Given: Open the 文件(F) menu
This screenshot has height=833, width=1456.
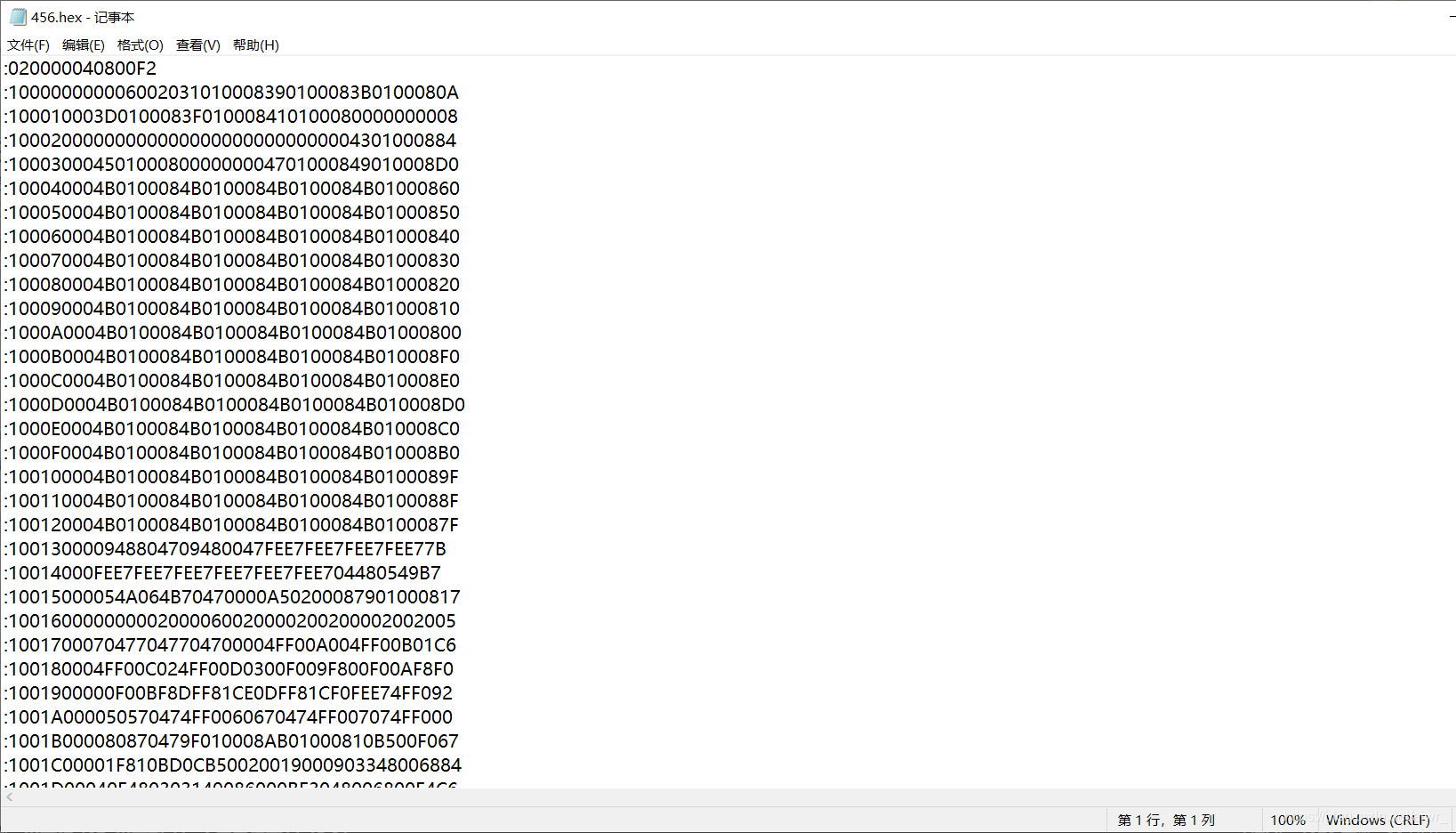Looking at the screenshot, I should (x=28, y=45).
